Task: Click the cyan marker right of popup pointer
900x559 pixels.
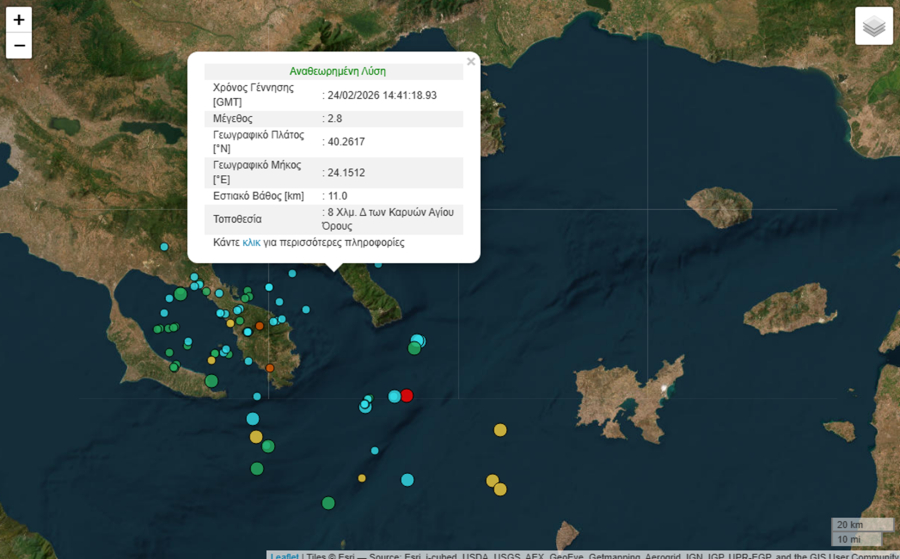Action: point(378,264)
